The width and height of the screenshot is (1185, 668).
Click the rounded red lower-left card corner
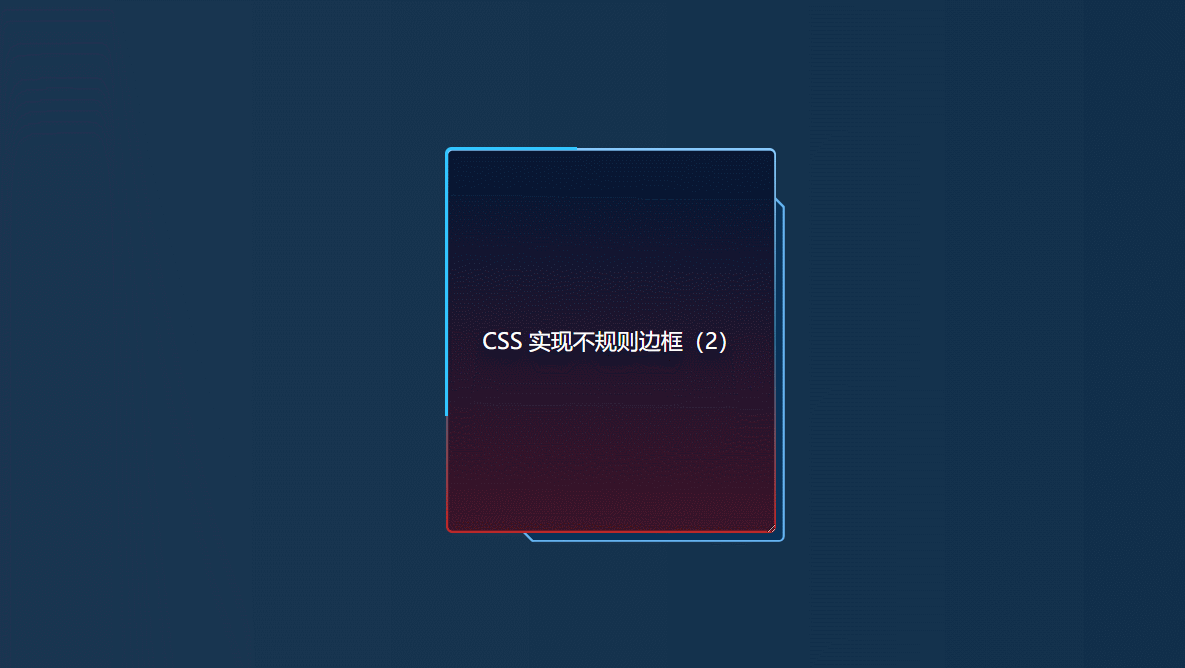(x=450, y=529)
